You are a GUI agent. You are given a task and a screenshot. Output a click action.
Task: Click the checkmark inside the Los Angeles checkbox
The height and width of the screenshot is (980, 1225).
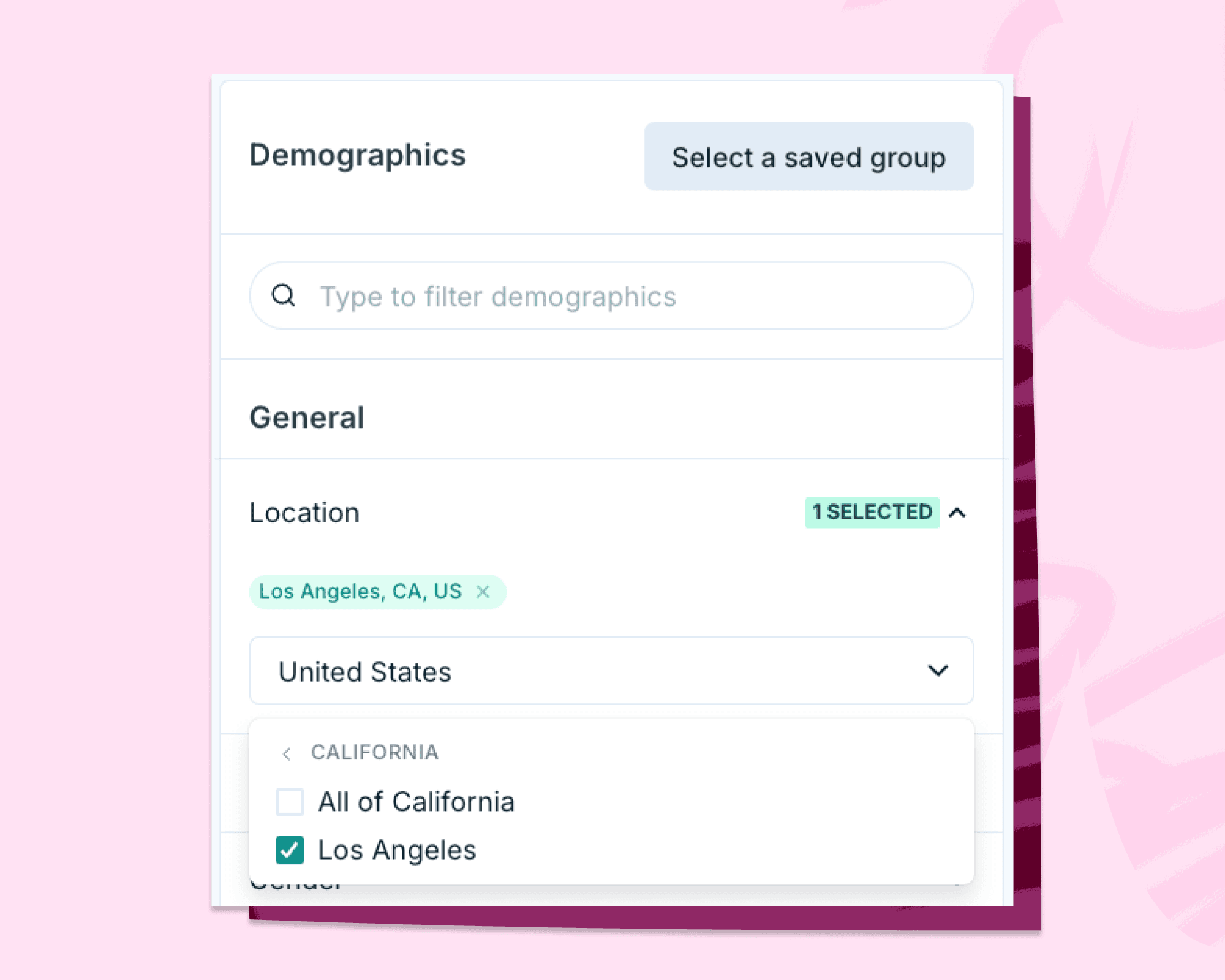[x=290, y=850]
